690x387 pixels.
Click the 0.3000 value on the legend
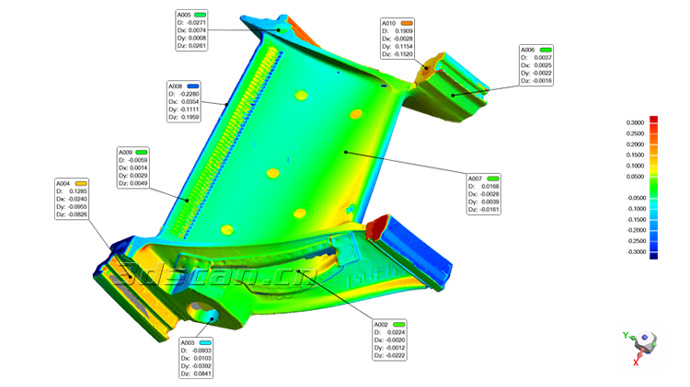(635, 123)
